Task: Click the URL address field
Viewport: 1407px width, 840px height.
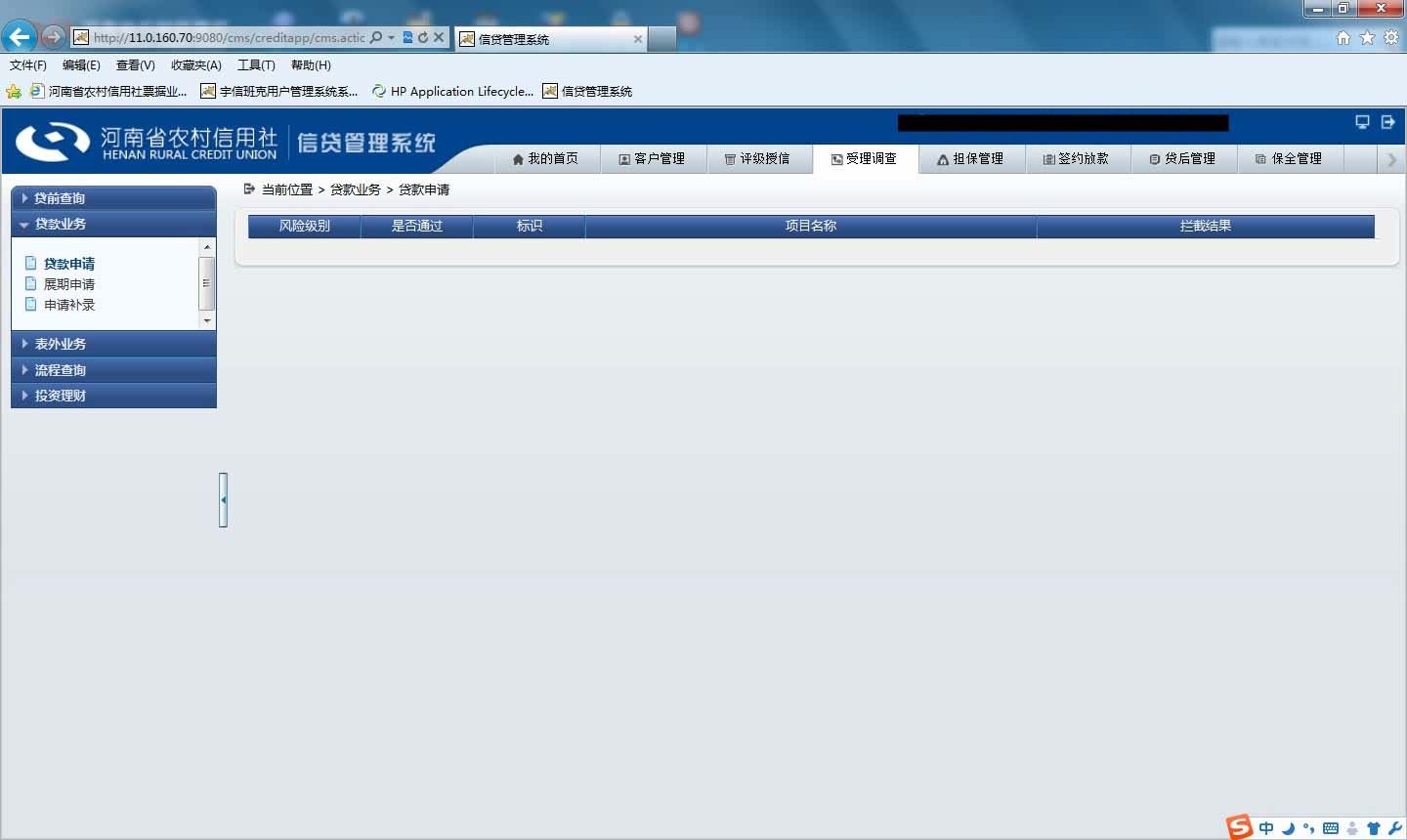Action: click(229, 37)
